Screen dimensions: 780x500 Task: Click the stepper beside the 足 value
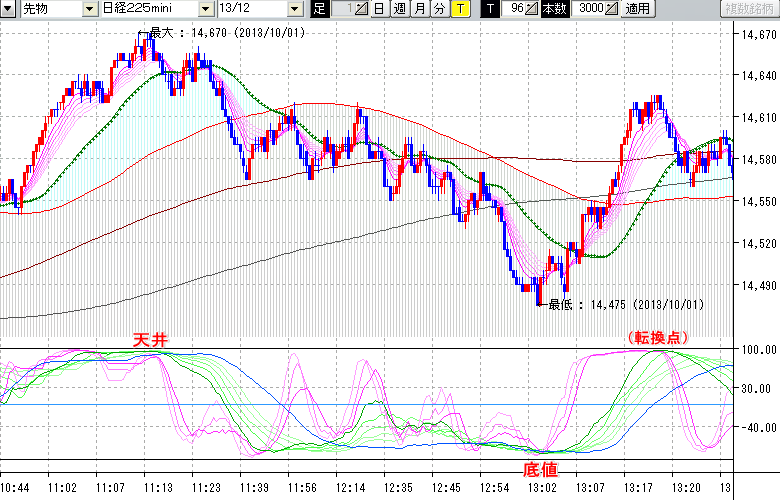click(x=363, y=9)
